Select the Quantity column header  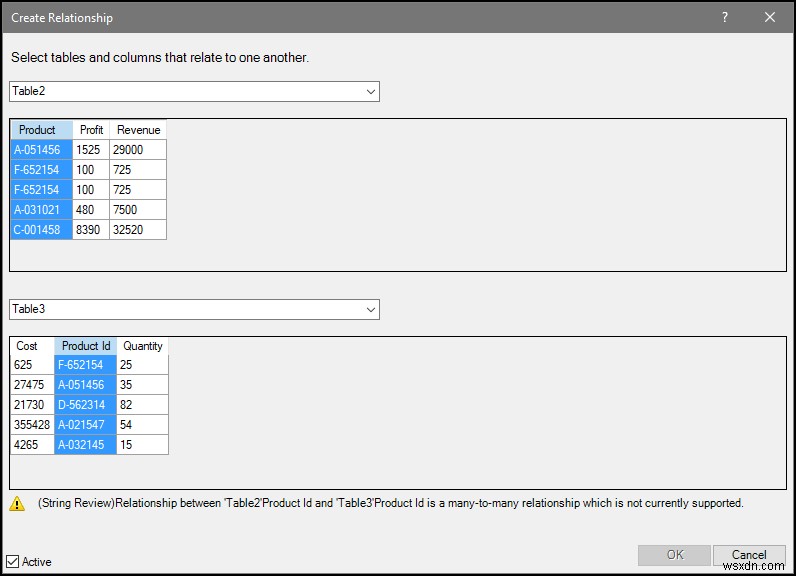pos(143,346)
